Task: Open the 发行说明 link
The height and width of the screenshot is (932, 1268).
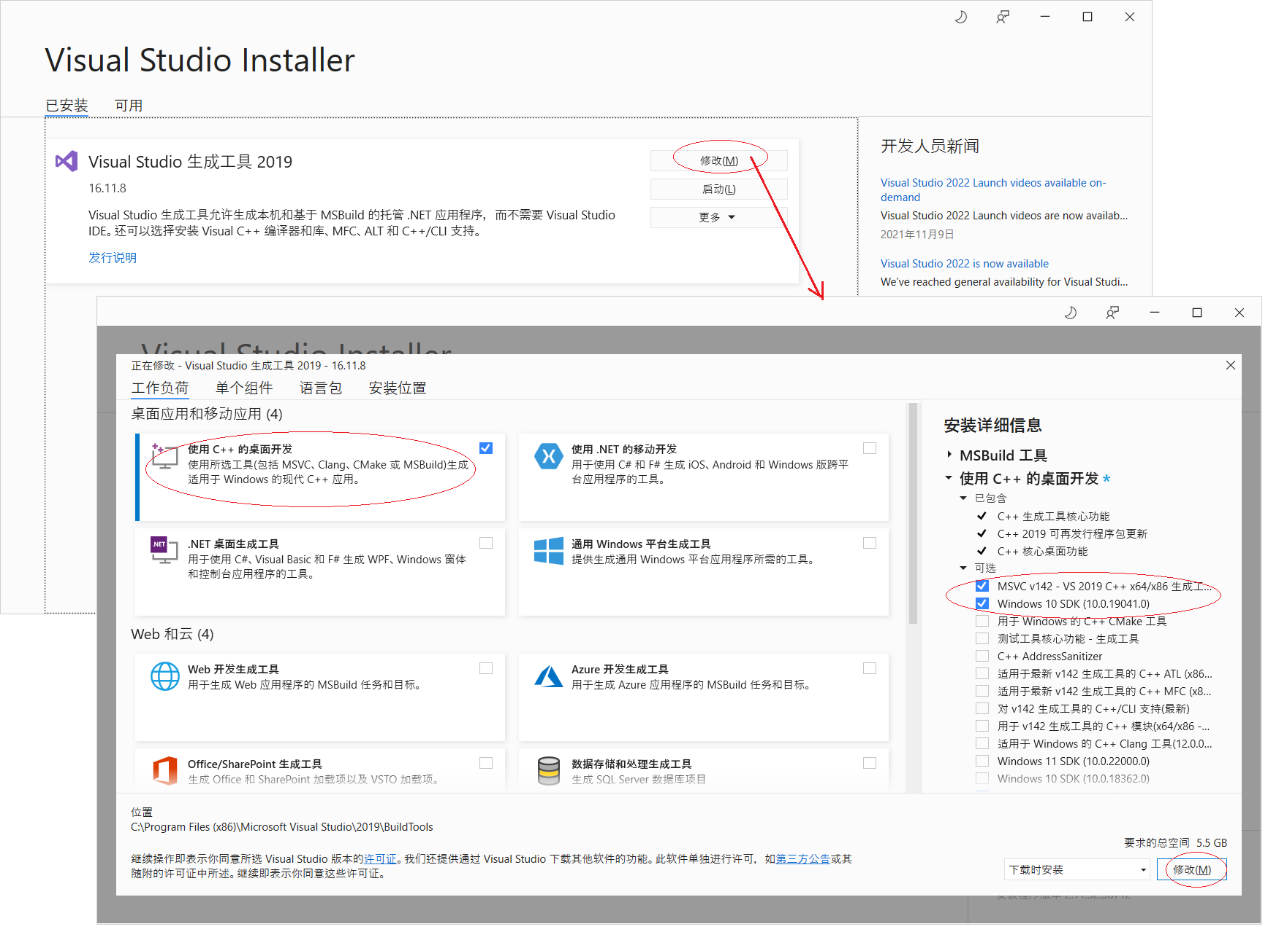Action: (x=112, y=257)
